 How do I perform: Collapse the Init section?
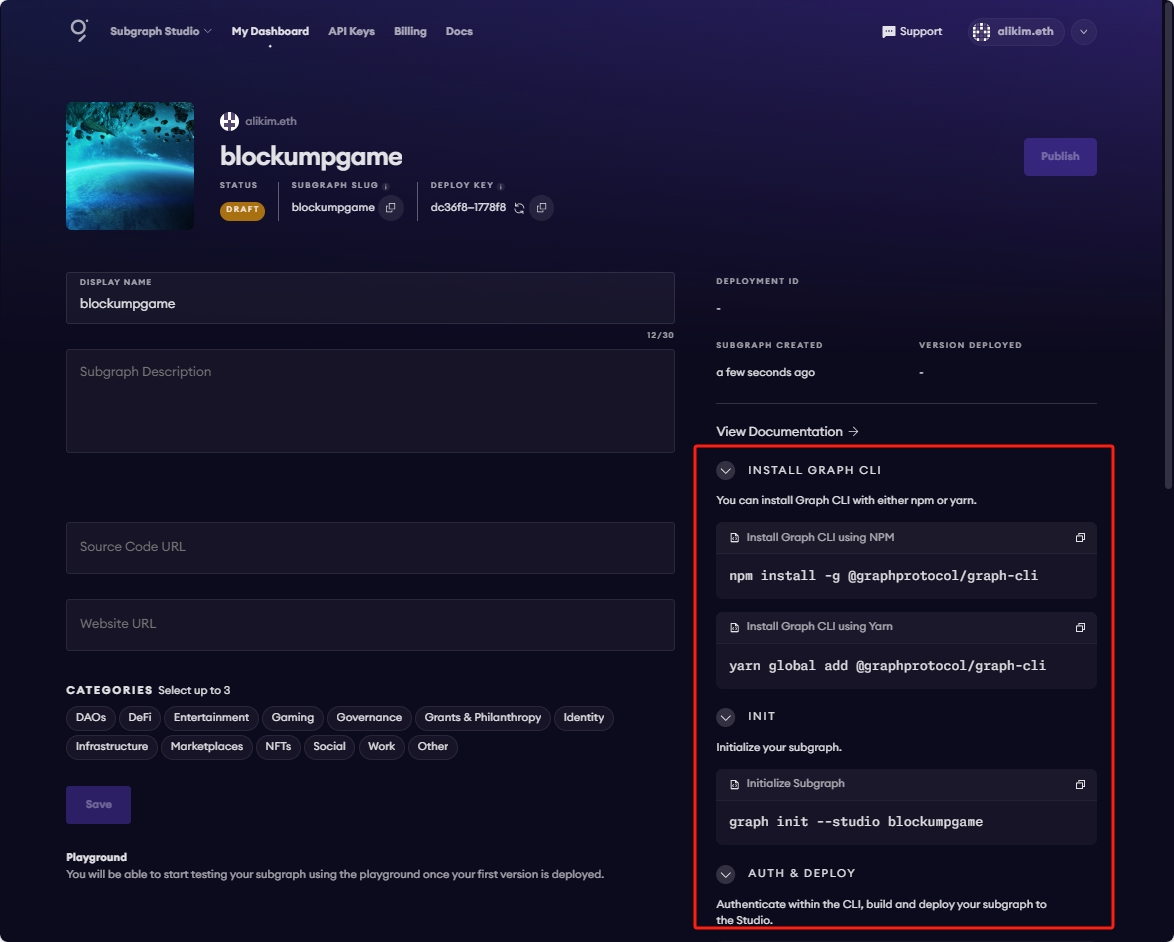(726, 717)
